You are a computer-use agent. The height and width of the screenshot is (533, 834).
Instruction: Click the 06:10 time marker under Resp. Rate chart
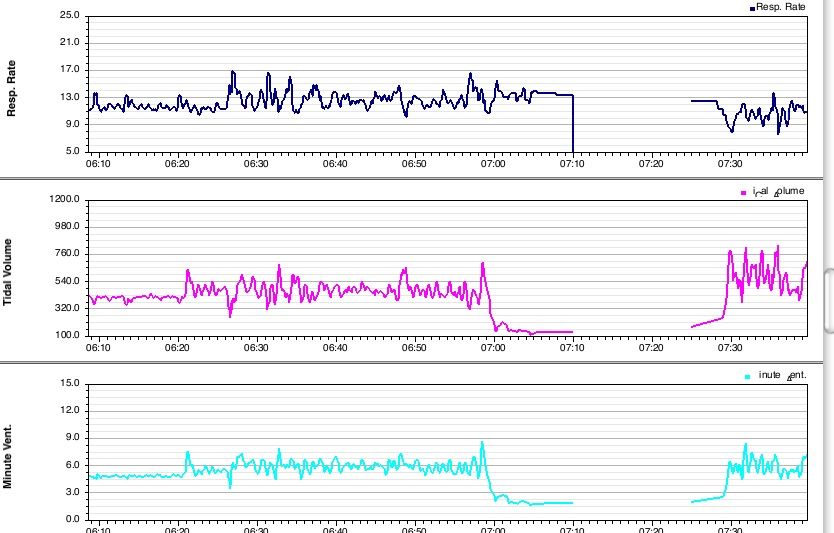click(x=98, y=163)
